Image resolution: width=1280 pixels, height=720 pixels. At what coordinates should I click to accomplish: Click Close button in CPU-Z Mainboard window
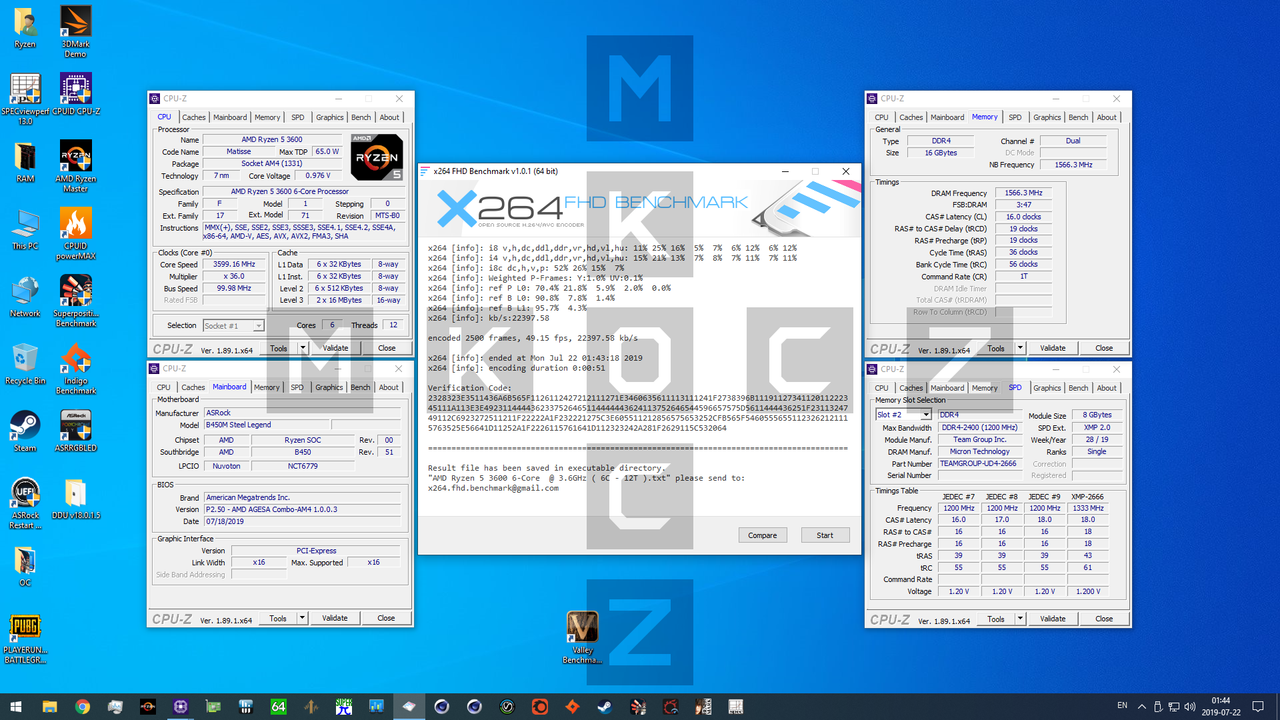click(x=386, y=618)
